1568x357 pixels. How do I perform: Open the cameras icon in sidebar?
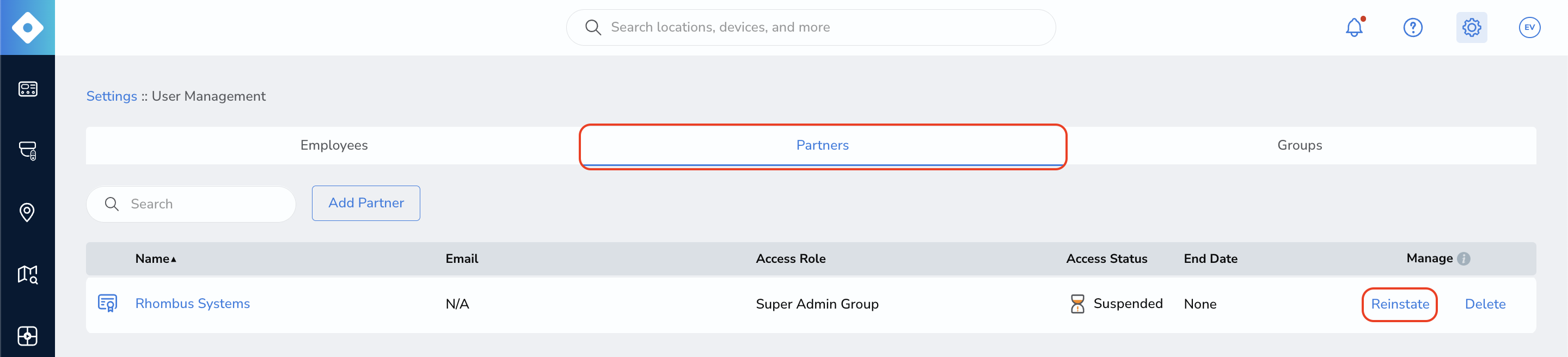(x=27, y=150)
